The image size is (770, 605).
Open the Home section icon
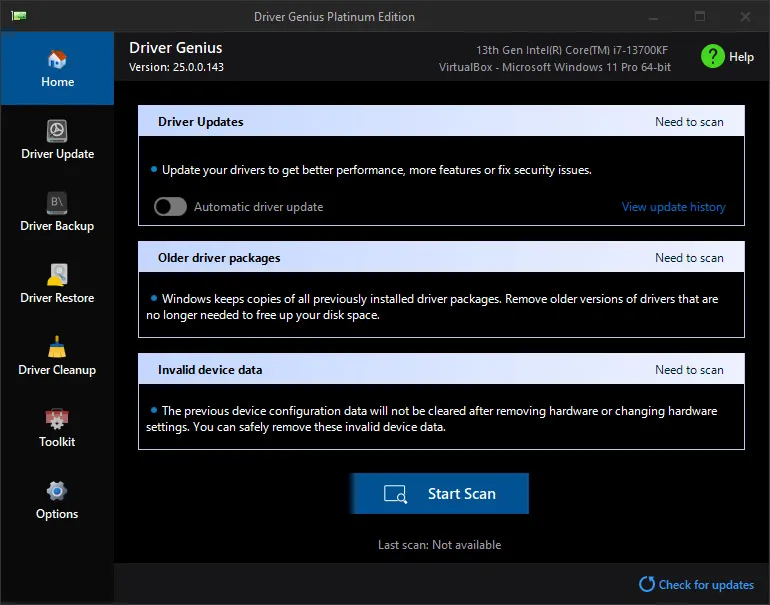pos(57,60)
